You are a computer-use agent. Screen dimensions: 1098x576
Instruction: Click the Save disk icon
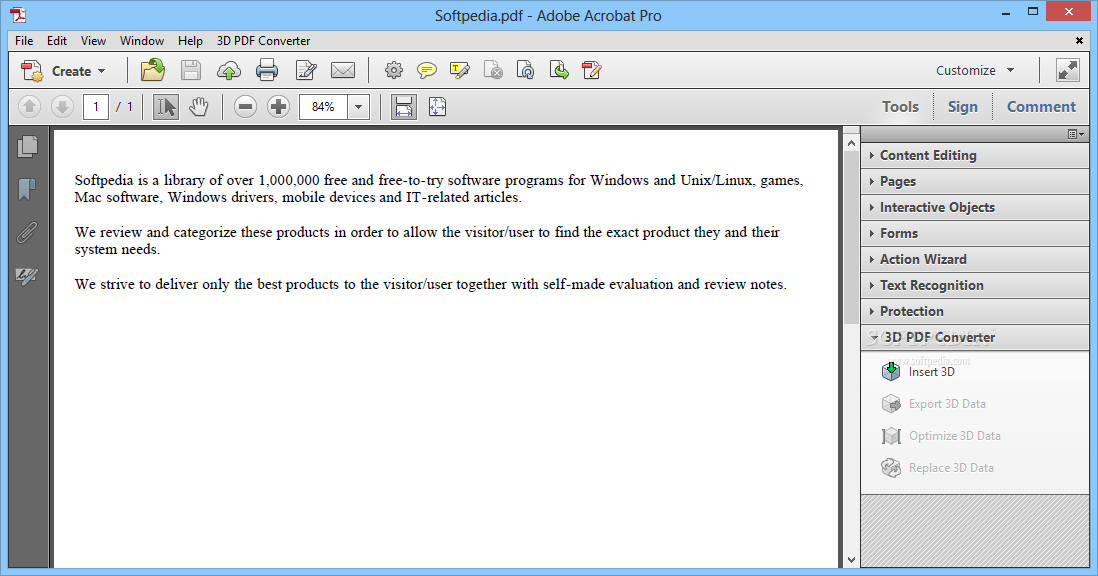pyautogui.click(x=190, y=70)
